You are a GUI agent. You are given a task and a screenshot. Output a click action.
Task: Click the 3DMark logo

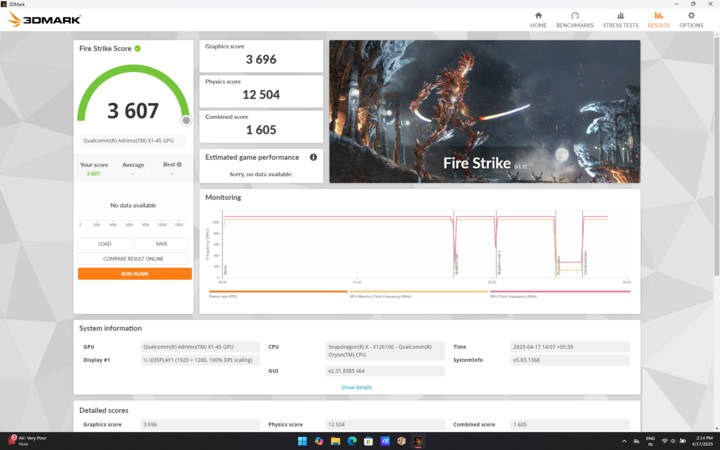[45, 19]
